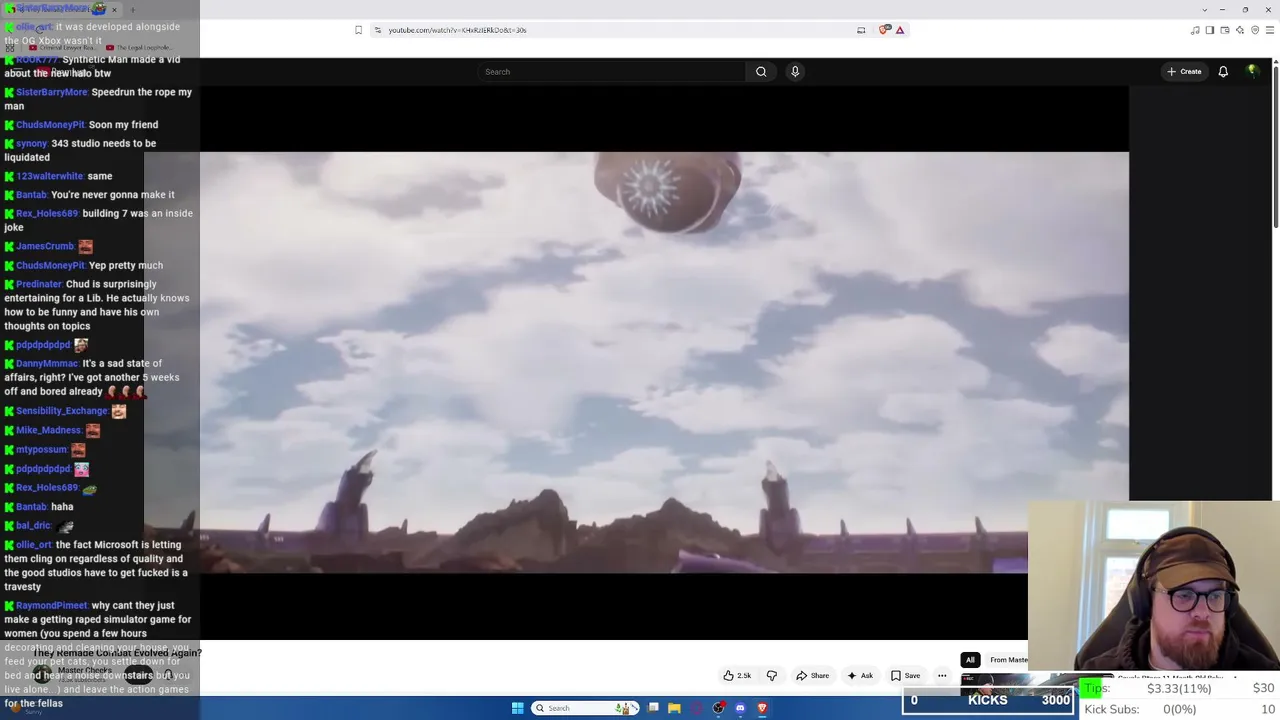Open more actions ellipsis under the video

click(x=942, y=676)
